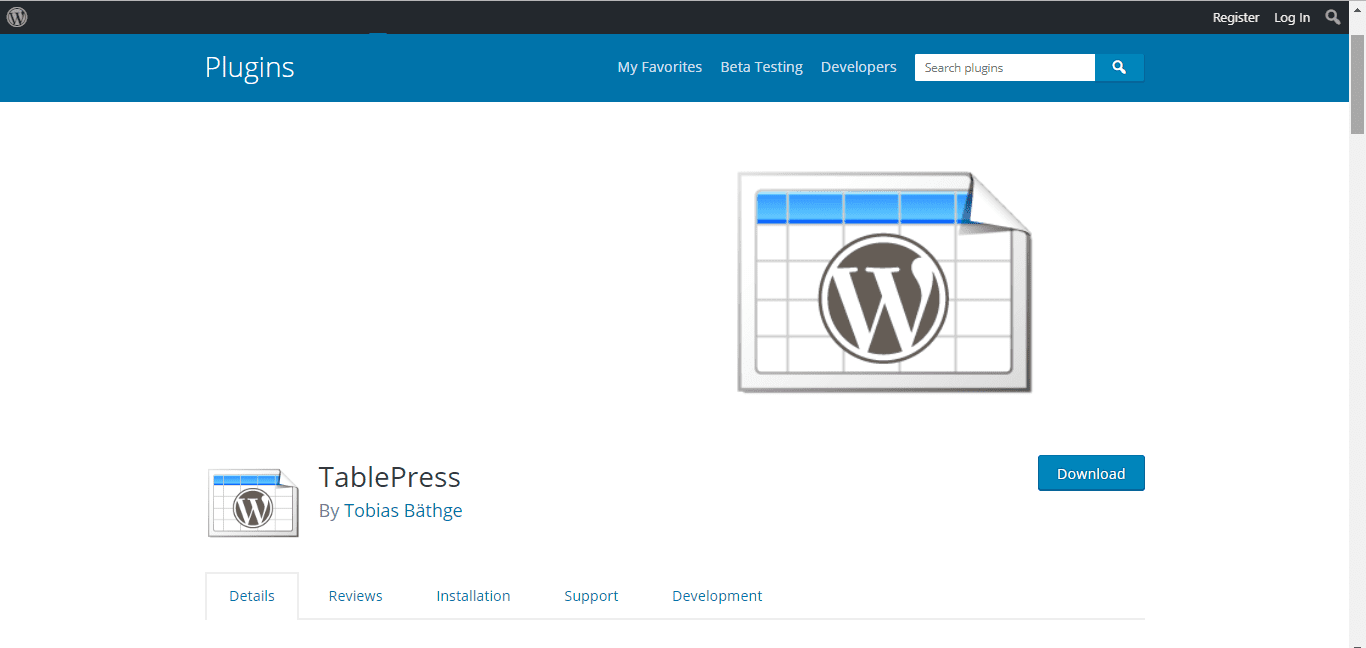This screenshot has height=648, width=1366.
Task: Click the blue plugin search magnifier button
Action: click(1119, 67)
